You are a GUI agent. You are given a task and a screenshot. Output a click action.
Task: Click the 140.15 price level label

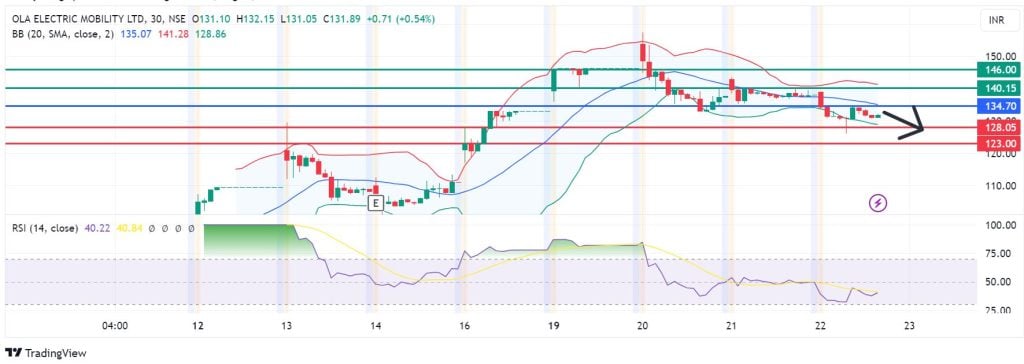tap(999, 88)
